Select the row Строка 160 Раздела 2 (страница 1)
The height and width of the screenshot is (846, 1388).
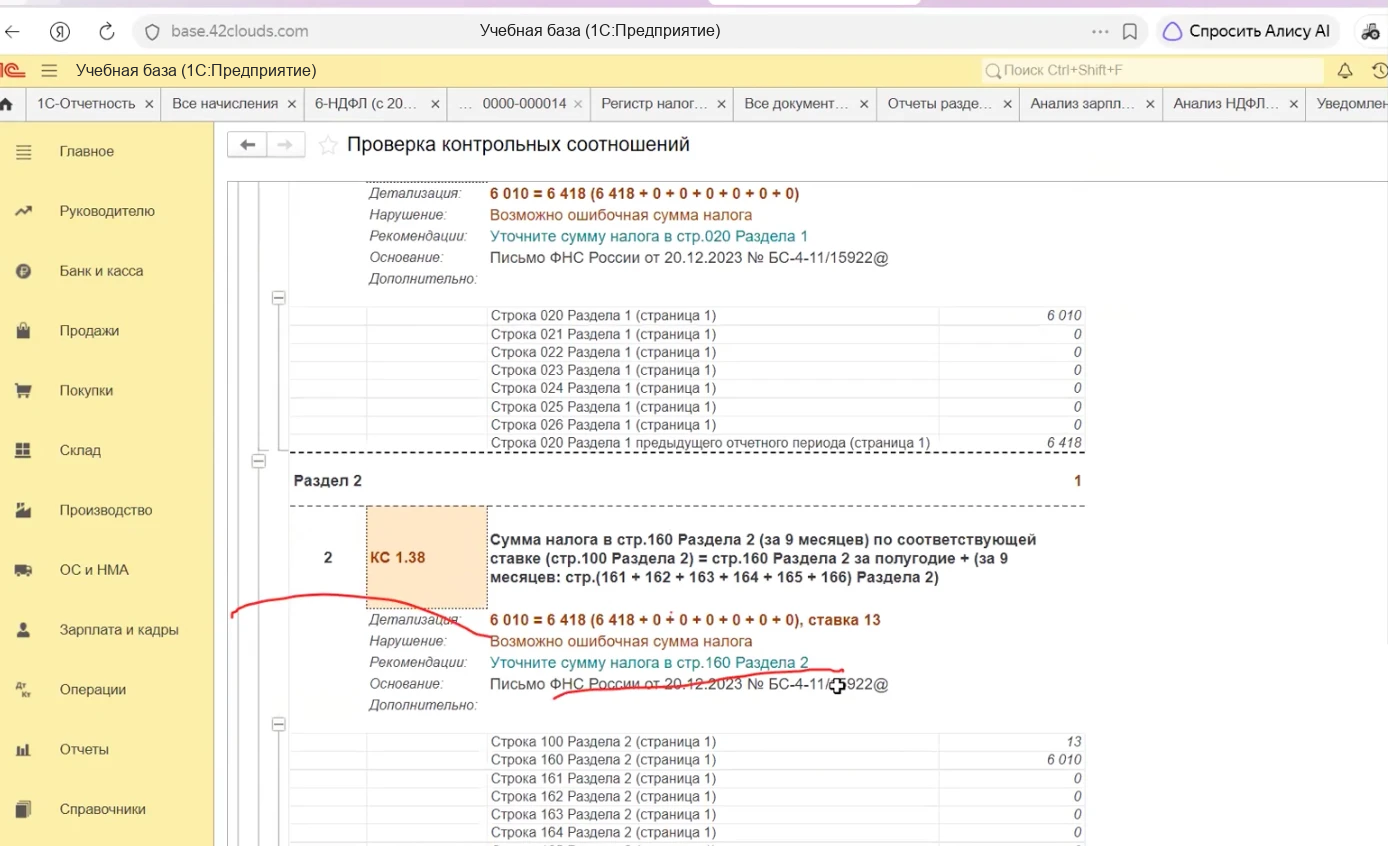pyautogui.click(x=686, y=760)
